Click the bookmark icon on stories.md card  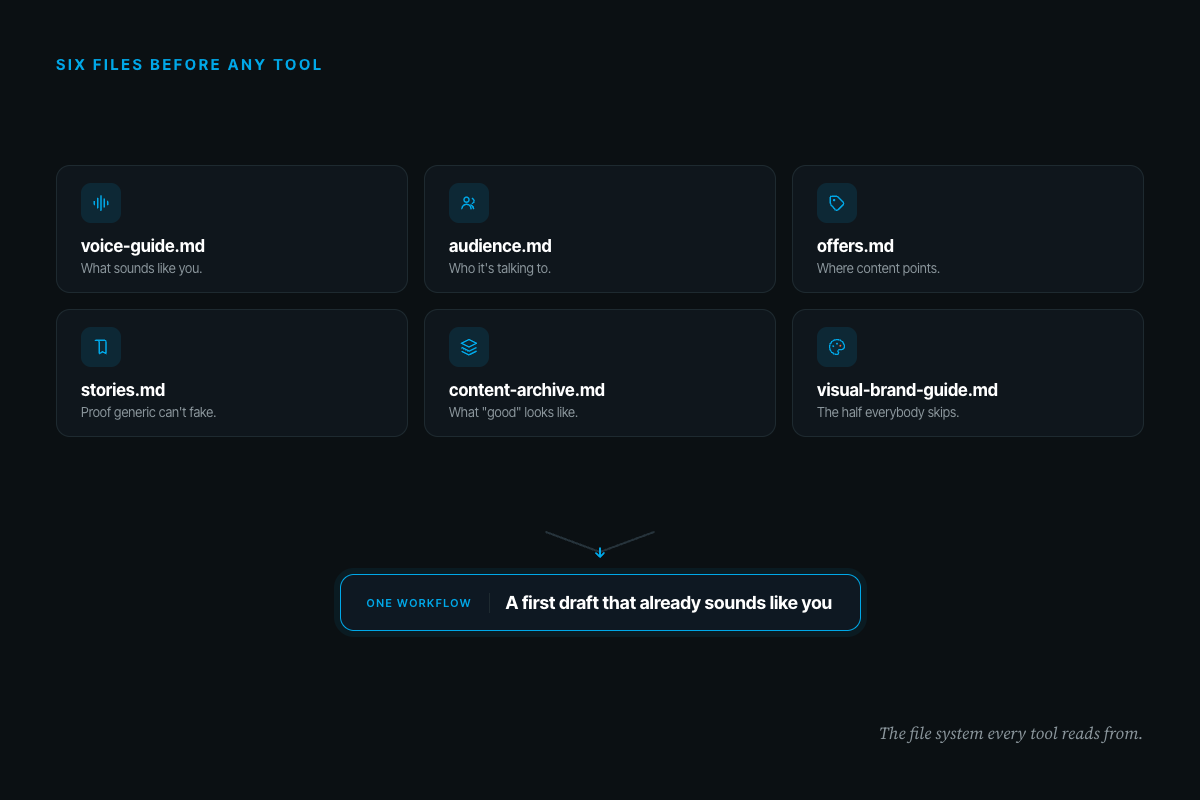(101, 347)
